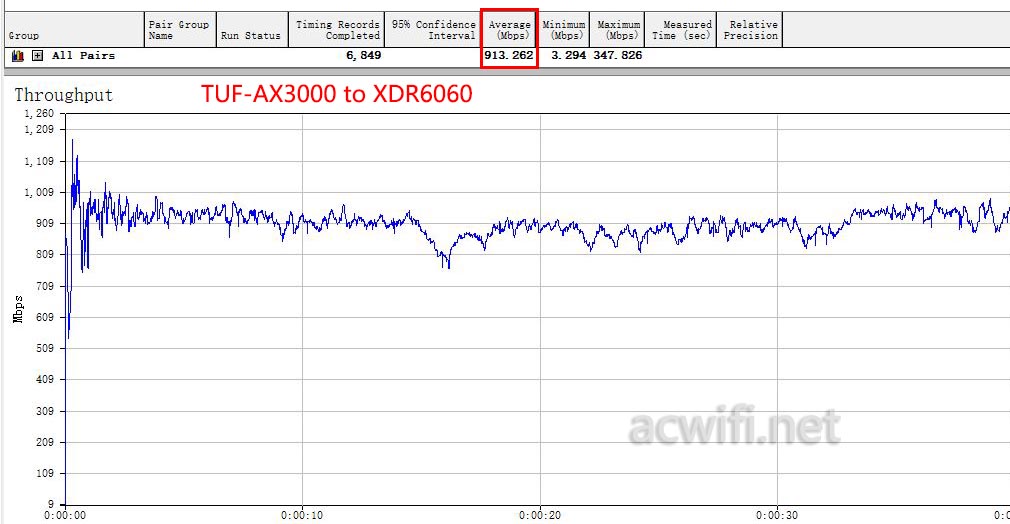This screenshot has width=1010, height=524.
Task: Click the 909 y-axis label
Action: 44,224
